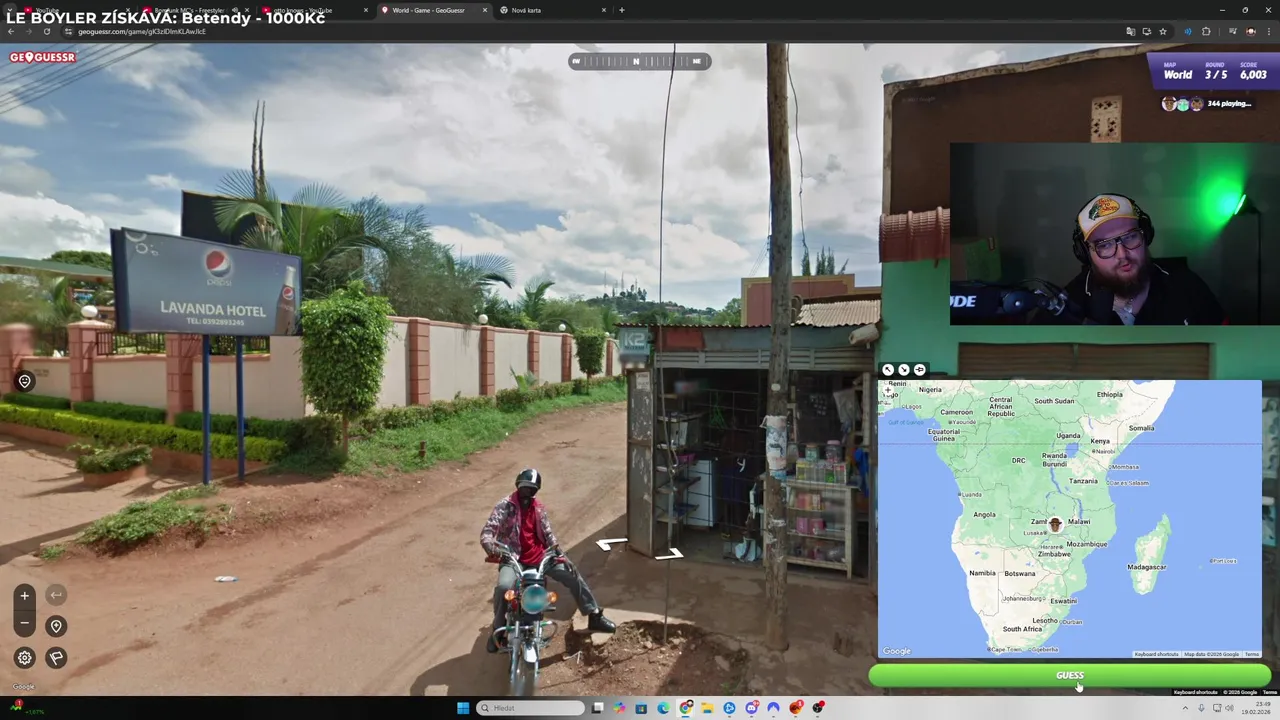Click DRC label on the map
The height and width of the screenshot is (720, 1280).
tap(1018, 461)
